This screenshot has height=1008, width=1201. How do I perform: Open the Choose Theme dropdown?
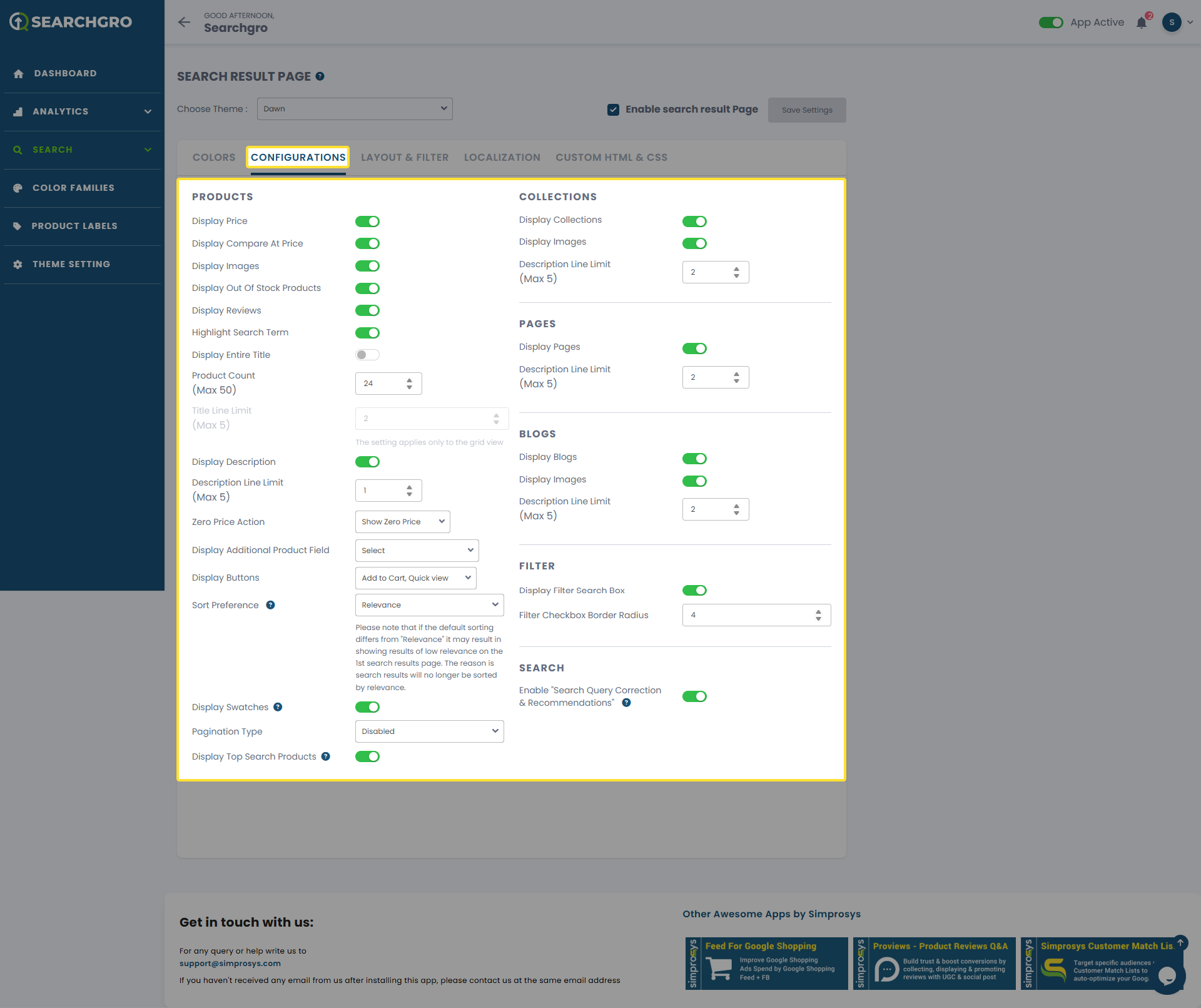tap(355, 109)
